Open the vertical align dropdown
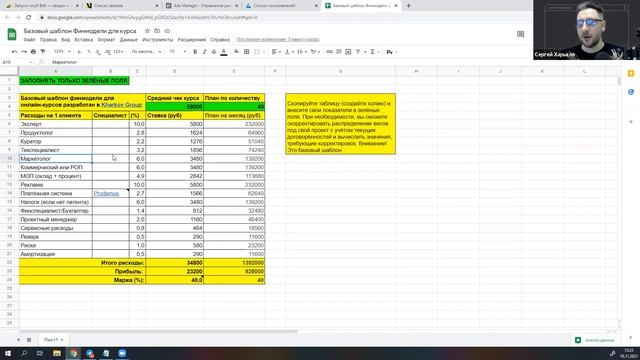This screenshot has width=640, height=360. click(289, 52)
